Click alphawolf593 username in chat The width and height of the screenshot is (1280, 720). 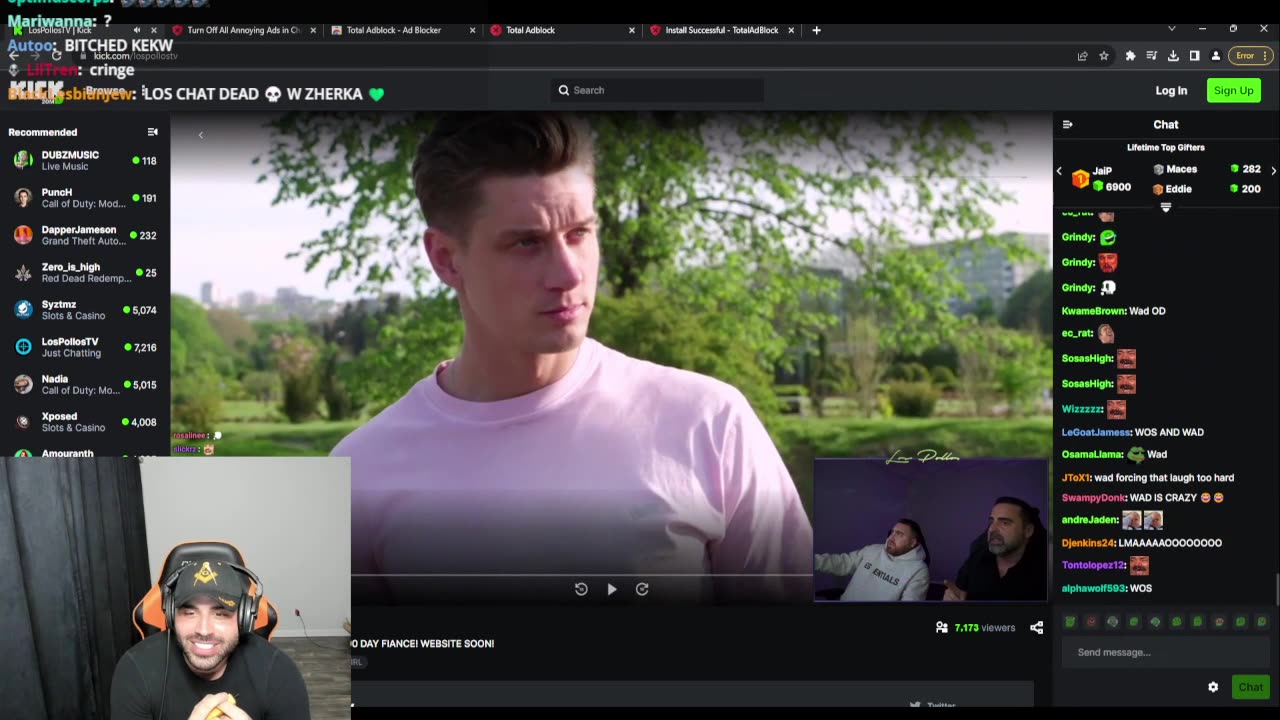point(1093,588)
